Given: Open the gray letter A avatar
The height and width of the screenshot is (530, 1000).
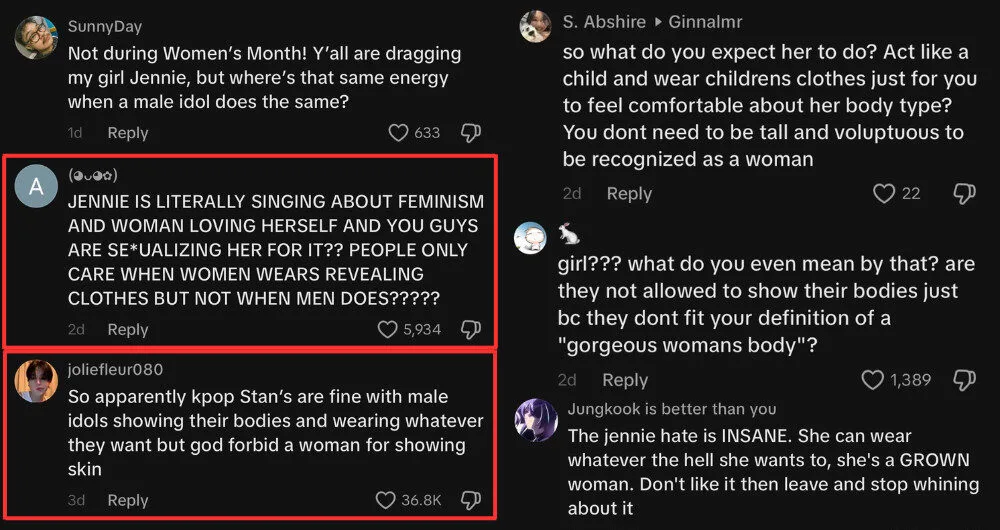Looking at the screenshot, I should (x=37, y=186).
